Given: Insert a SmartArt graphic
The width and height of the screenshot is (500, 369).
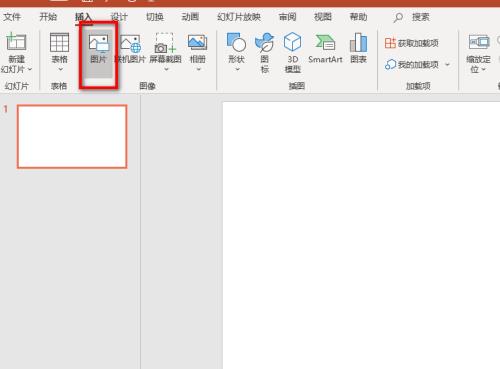Looking at the screenshot, I should point(325,48).
